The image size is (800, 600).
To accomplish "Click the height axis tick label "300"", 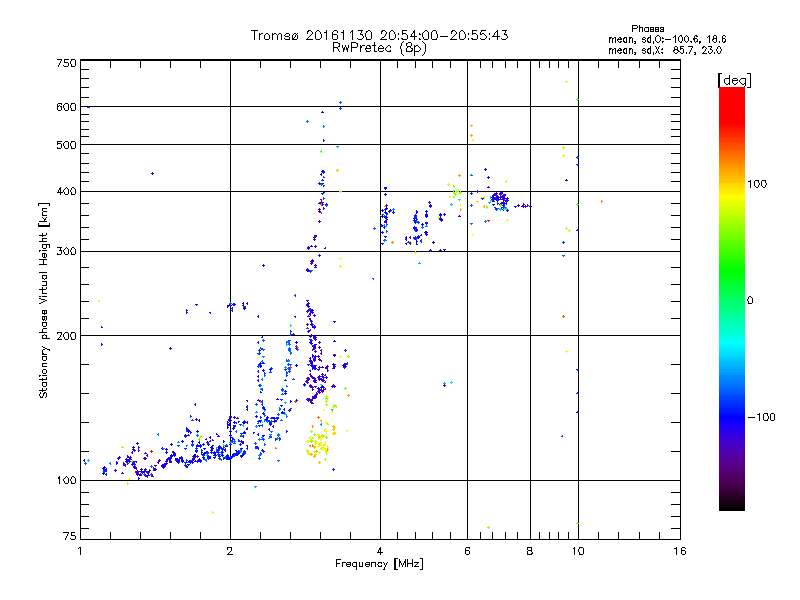I will [x=67, y=252].
